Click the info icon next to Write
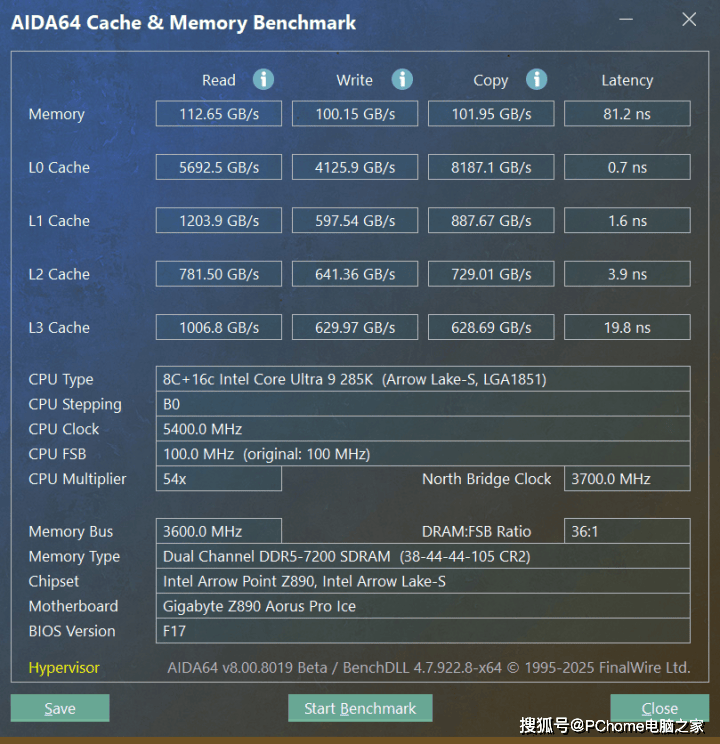This screenshot has height=744, width=720. 402,80
